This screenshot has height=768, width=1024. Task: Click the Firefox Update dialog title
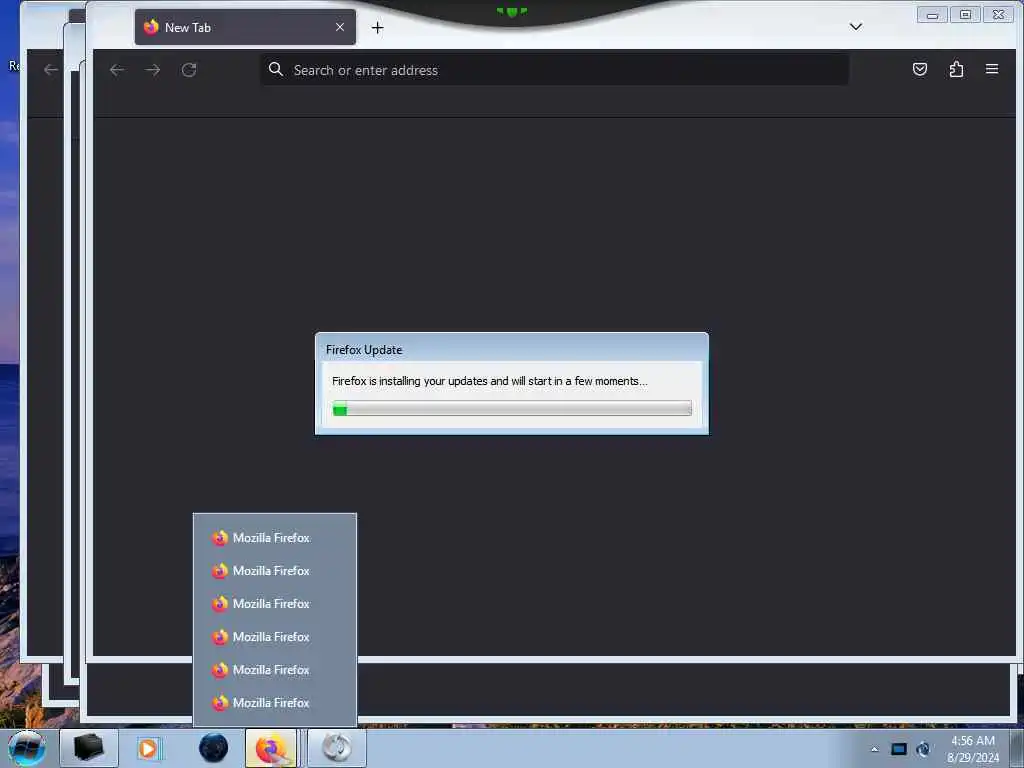[x=364, y=349]
